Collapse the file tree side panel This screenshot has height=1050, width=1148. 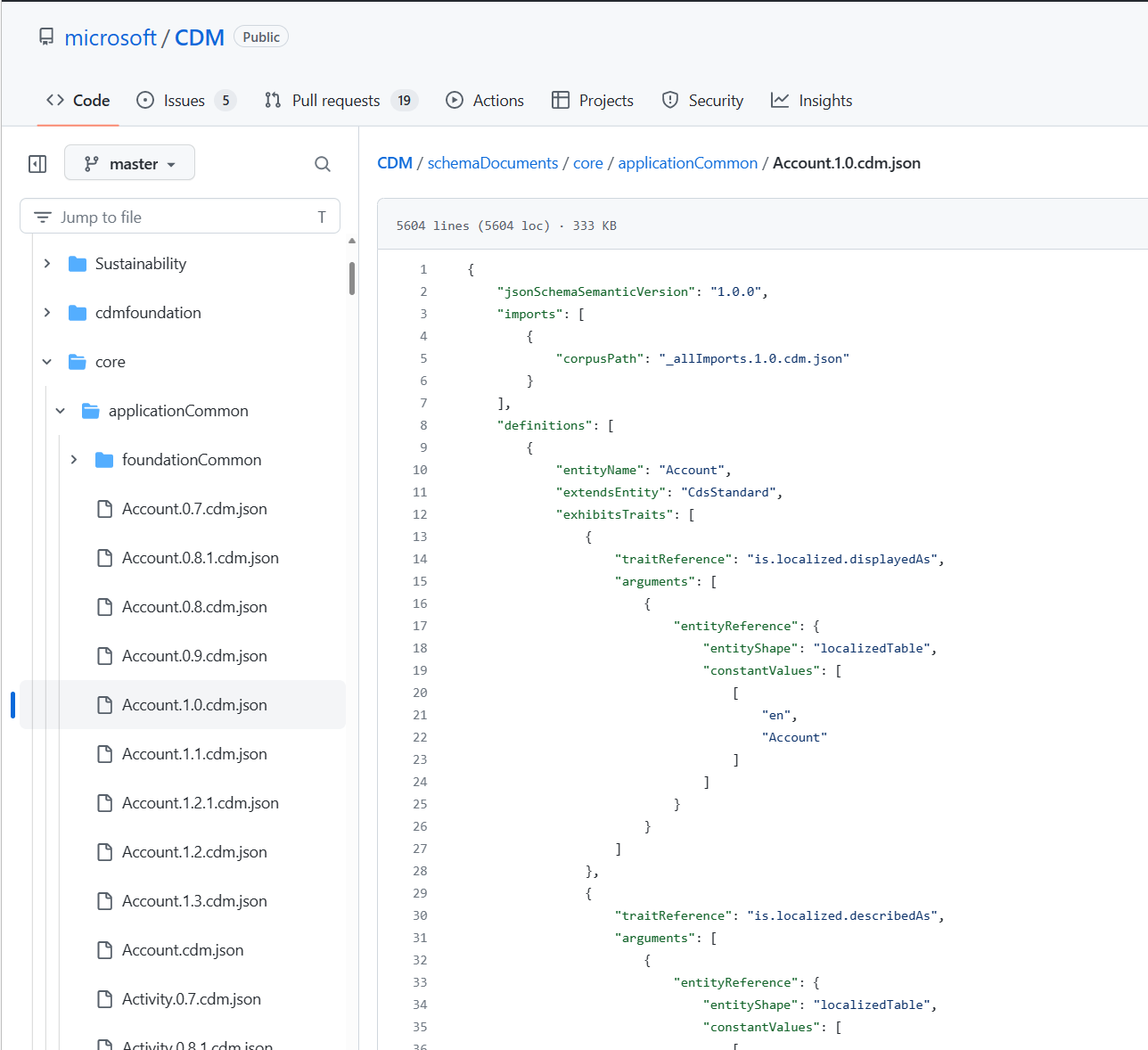37,163
